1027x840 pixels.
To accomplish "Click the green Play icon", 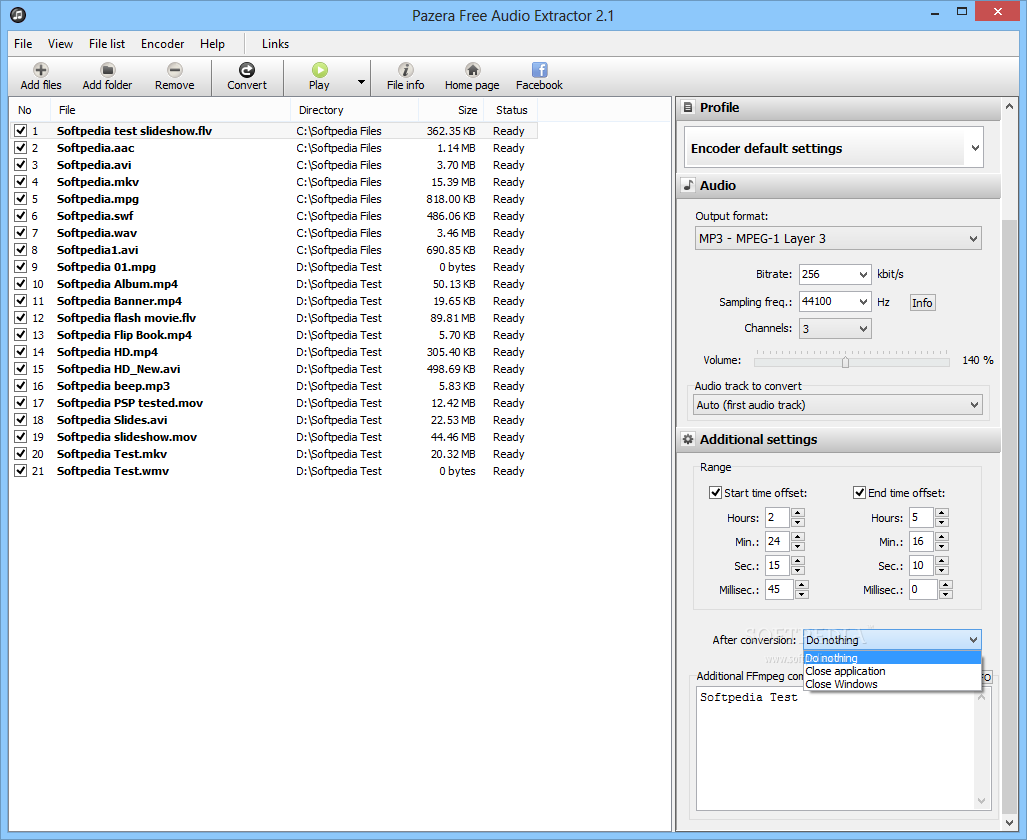I will [319, 69].
